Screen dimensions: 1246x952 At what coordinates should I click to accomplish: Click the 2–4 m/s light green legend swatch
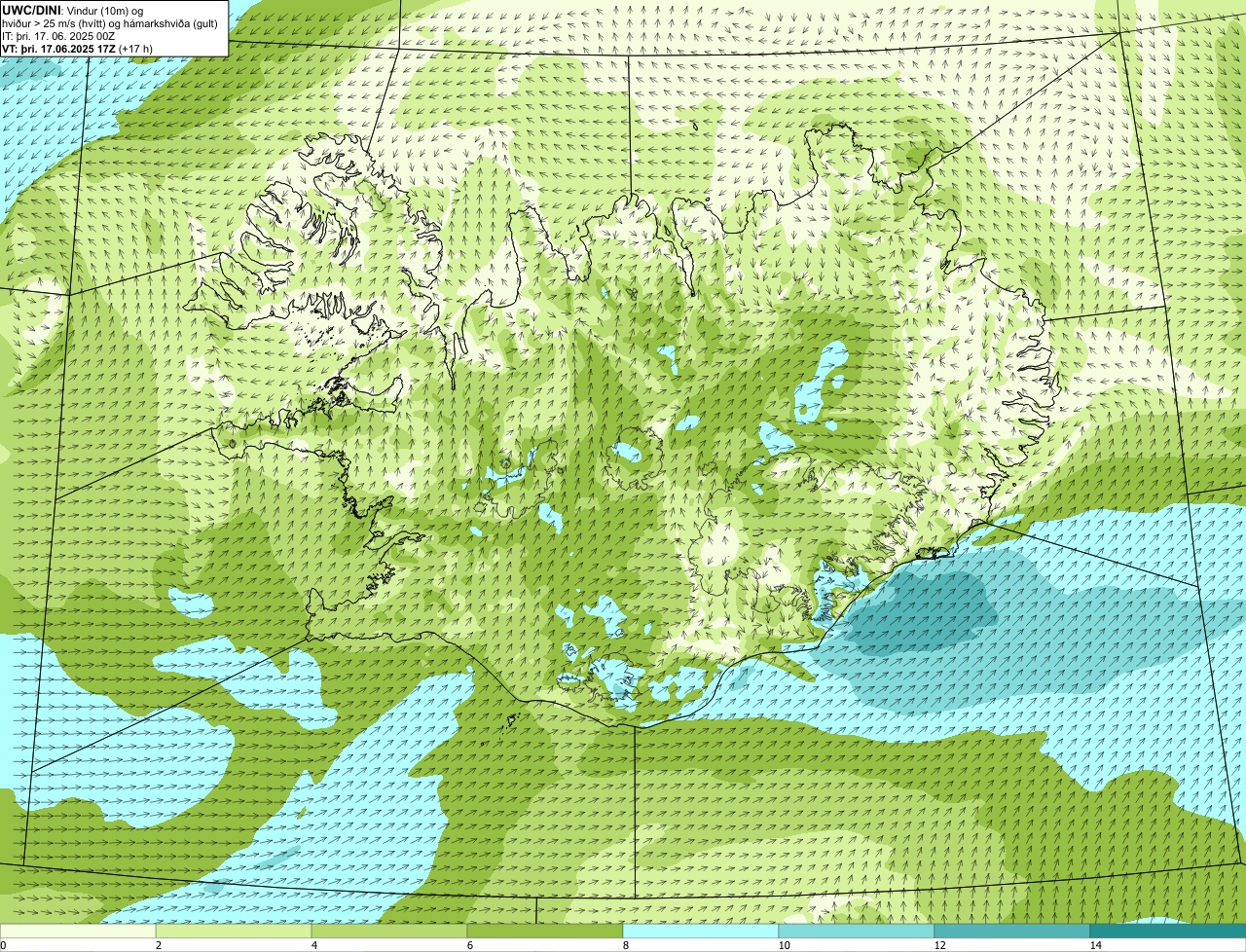pos(234,932)
